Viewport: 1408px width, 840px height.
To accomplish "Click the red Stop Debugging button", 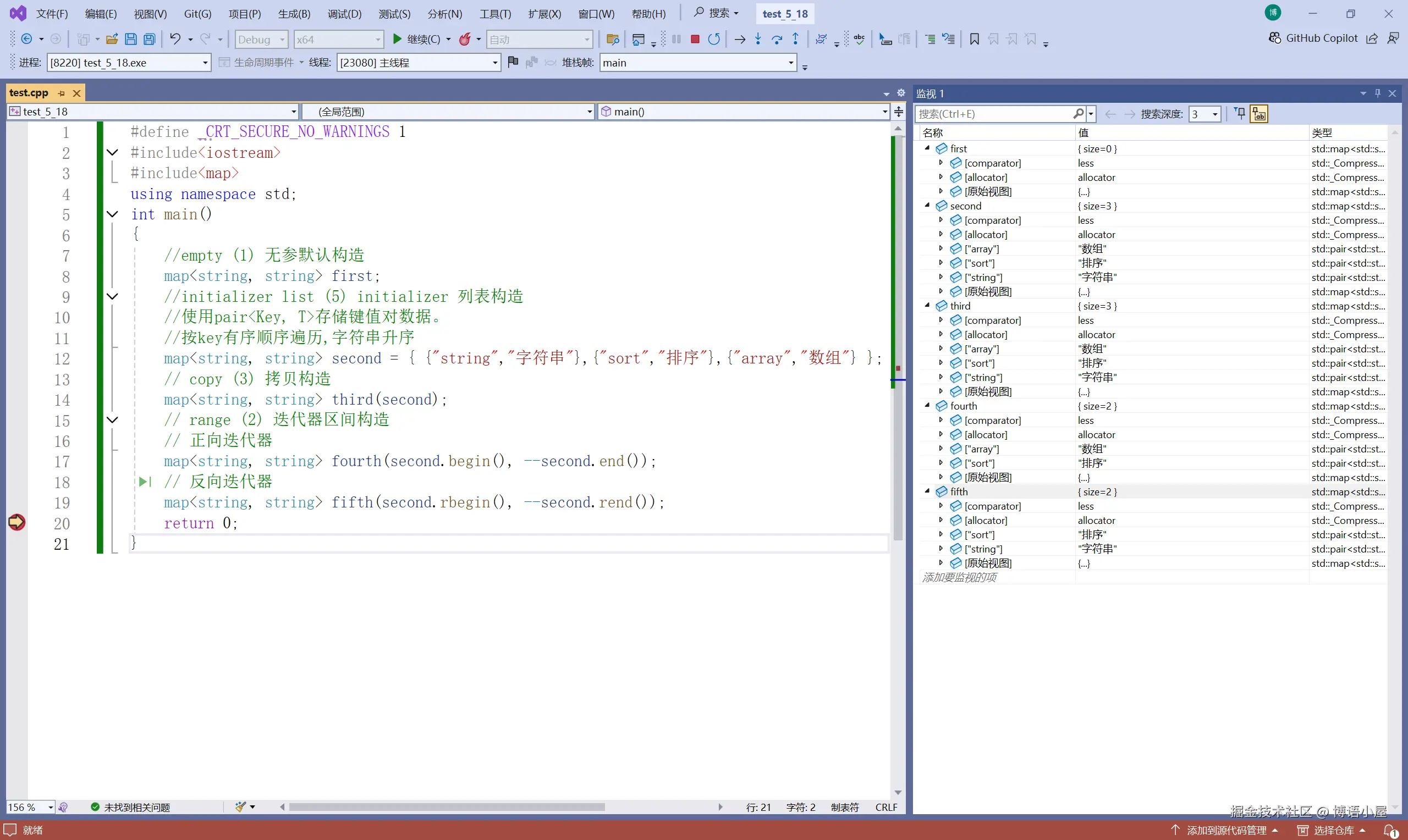I will tap(695, 39).
